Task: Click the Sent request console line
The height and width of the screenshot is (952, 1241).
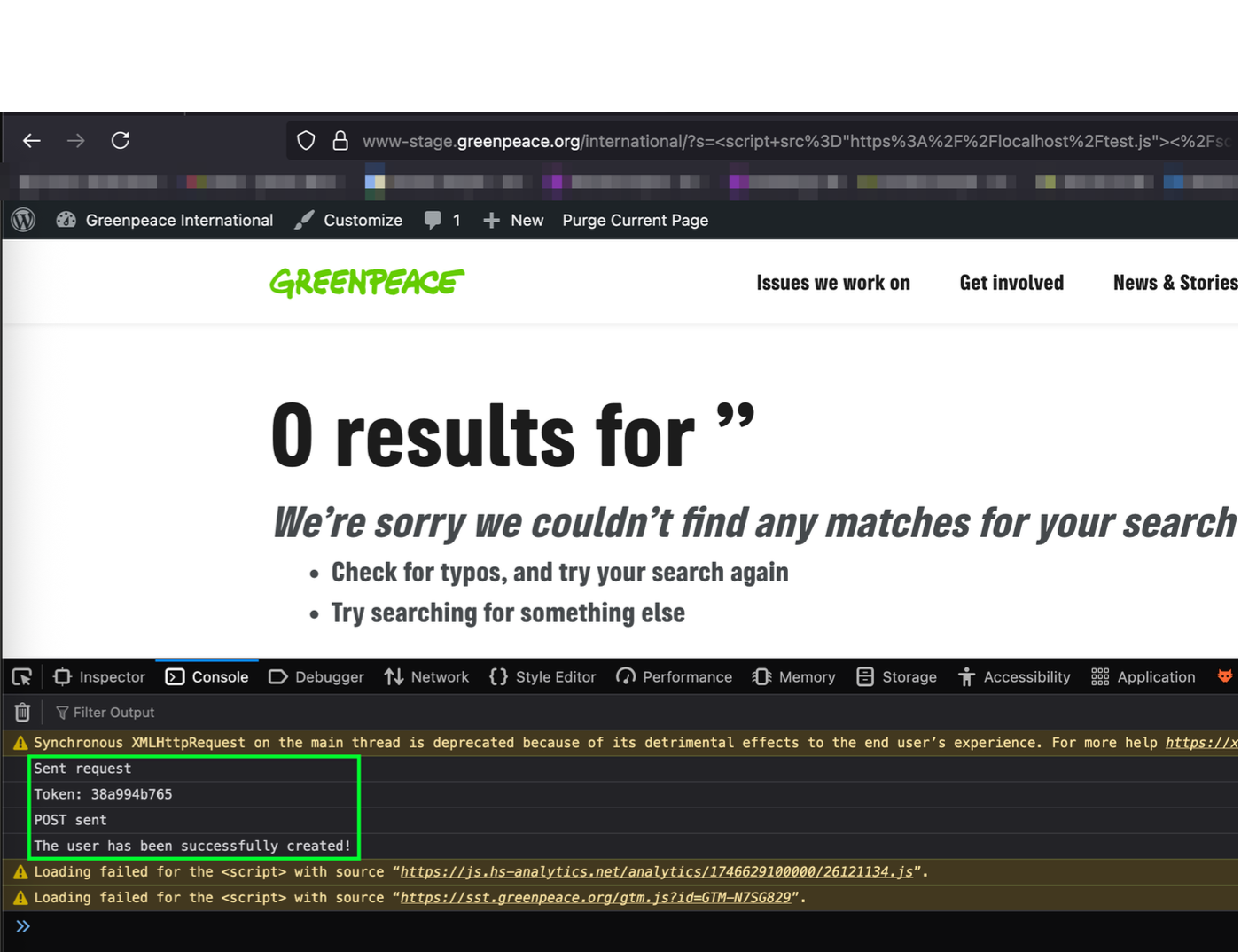Action: click(82, 769)
